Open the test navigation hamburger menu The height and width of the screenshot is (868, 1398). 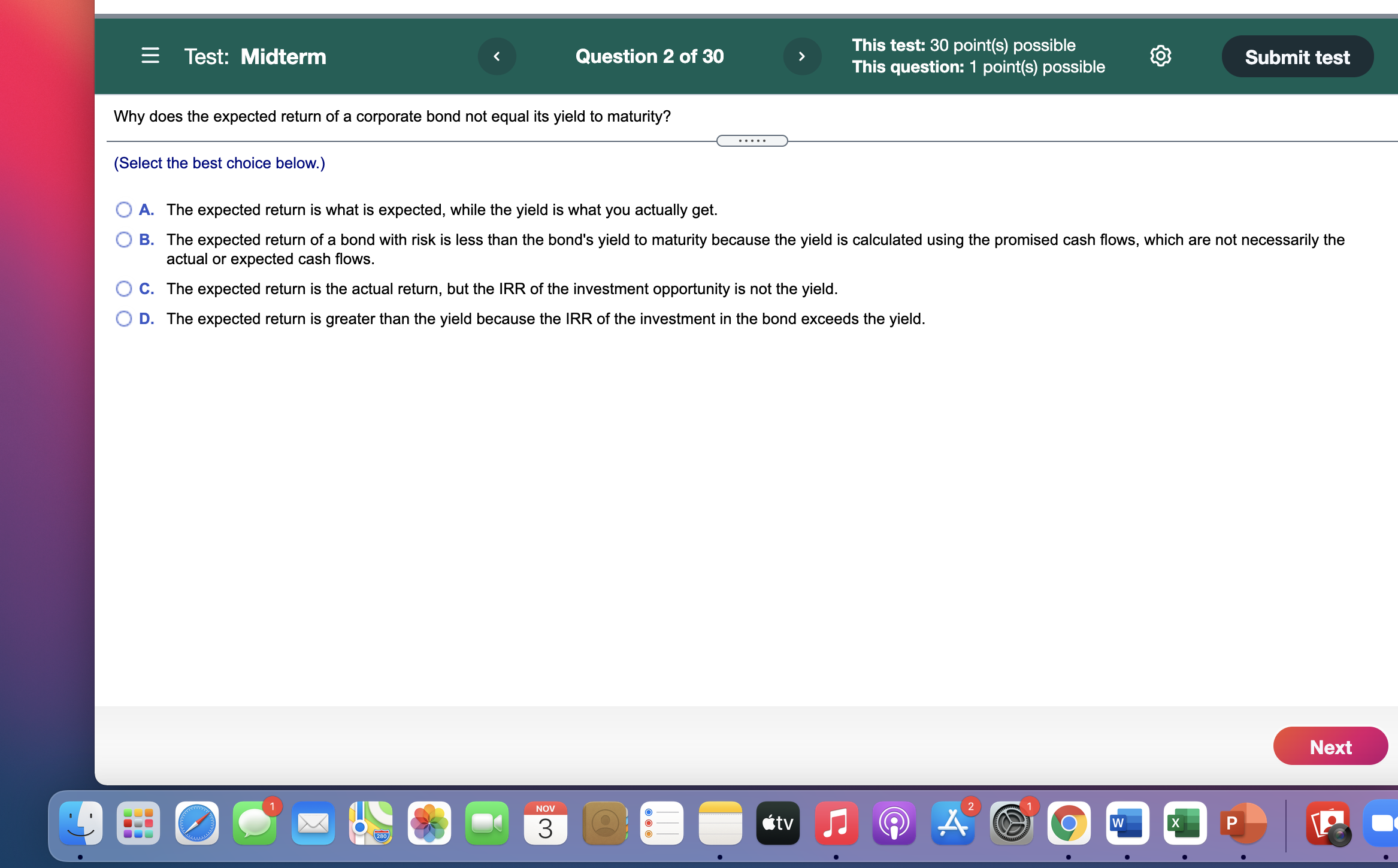[x=150, y=56]
